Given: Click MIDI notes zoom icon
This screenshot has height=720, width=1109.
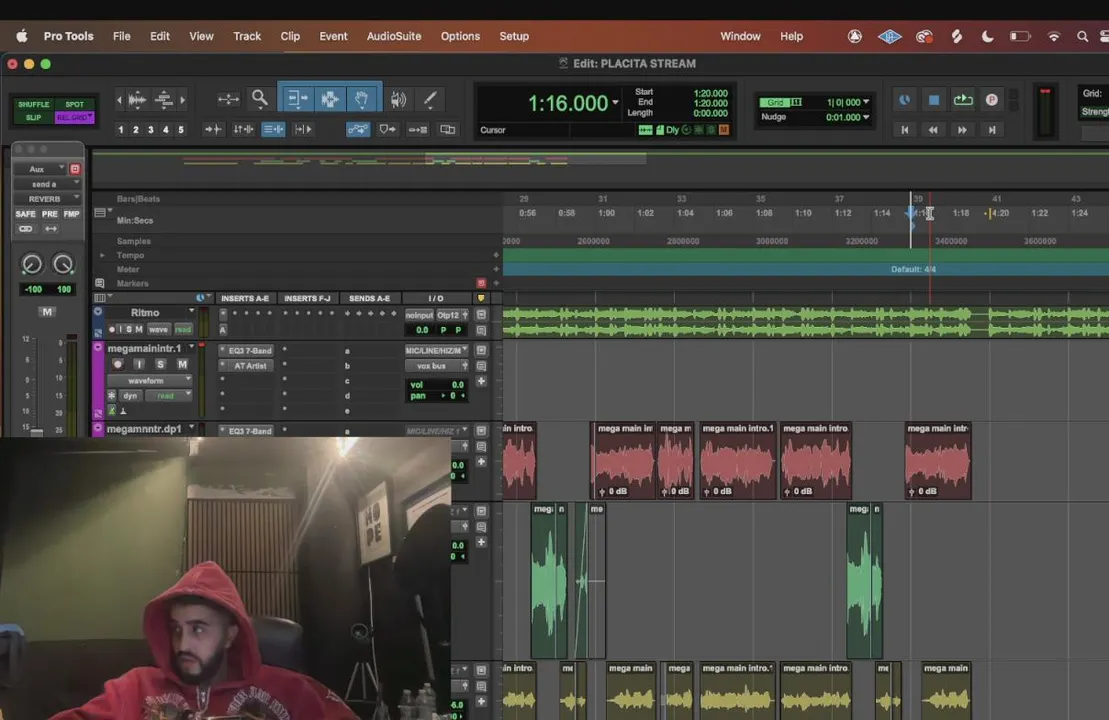Looking at the screenshot, I should [164, 100].
